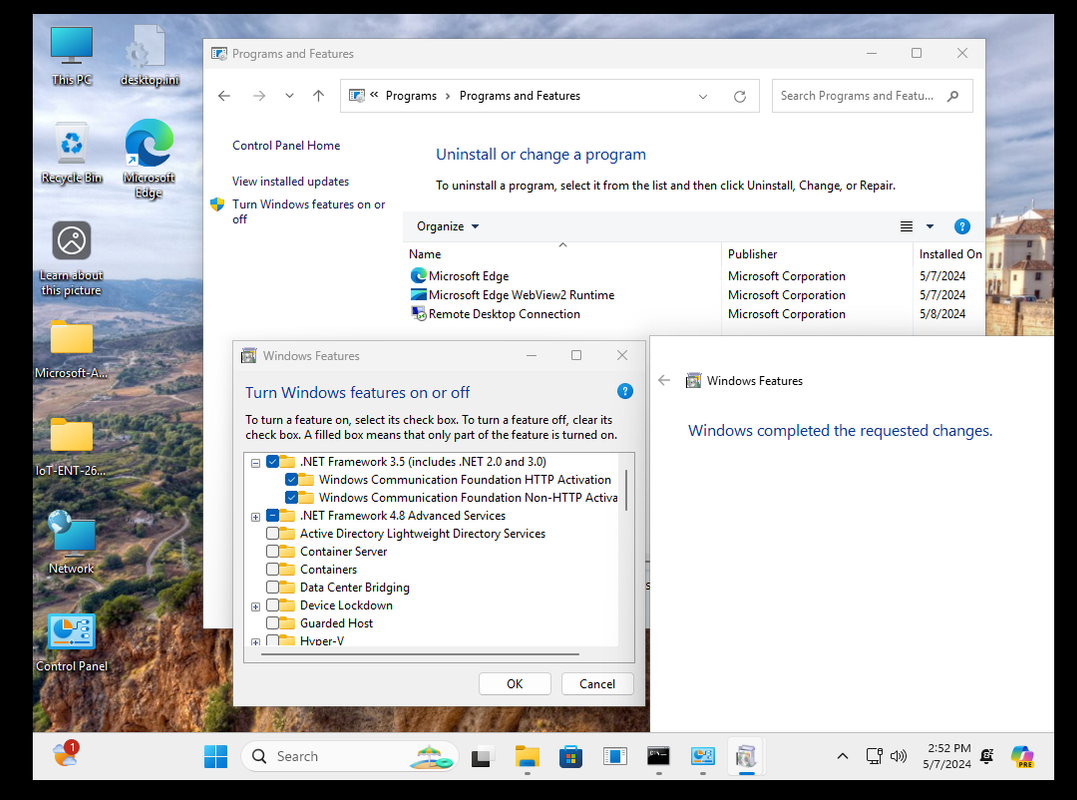The height and width of the screenshot is (800, 1077).
Task: Click the search magnifier in Programs and Features
Action: pyautogui.click(x=953, y=96)
